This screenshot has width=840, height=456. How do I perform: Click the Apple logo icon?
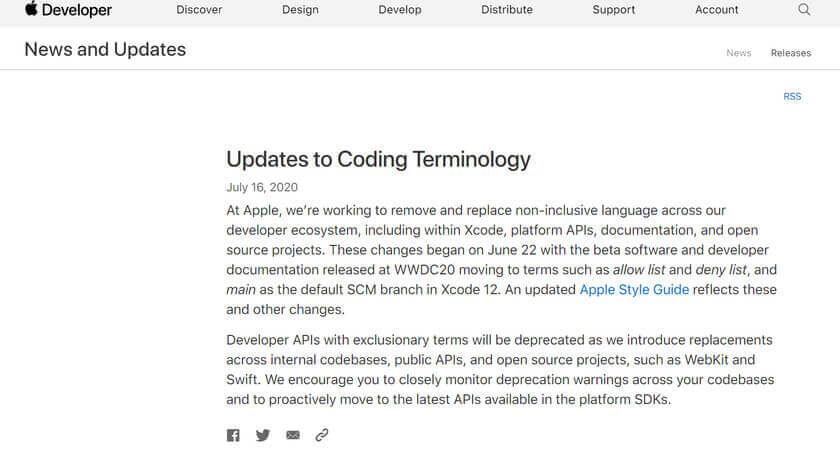click(32, 8)
